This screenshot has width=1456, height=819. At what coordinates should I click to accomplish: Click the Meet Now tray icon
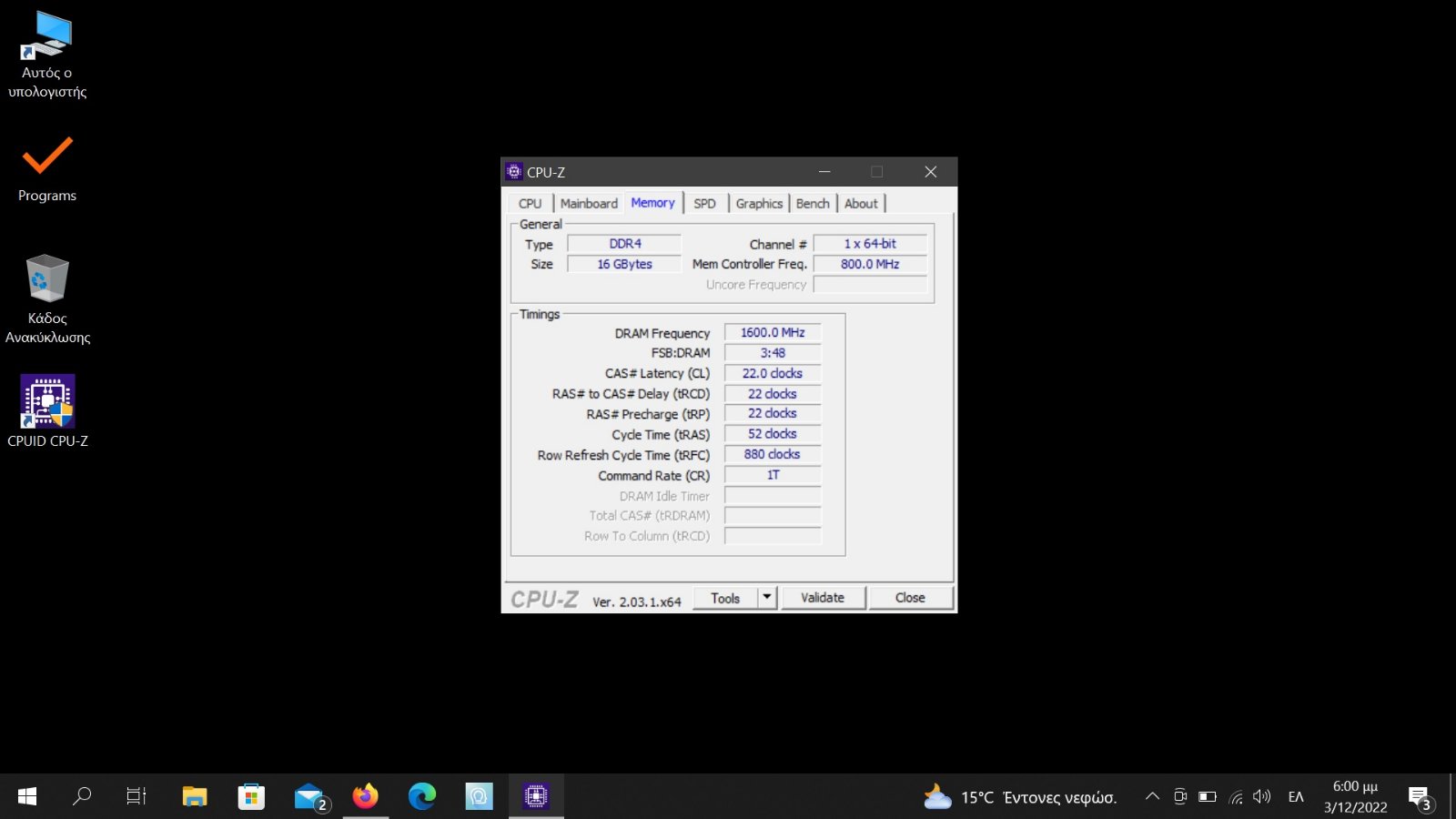(x=1180, y=797)
